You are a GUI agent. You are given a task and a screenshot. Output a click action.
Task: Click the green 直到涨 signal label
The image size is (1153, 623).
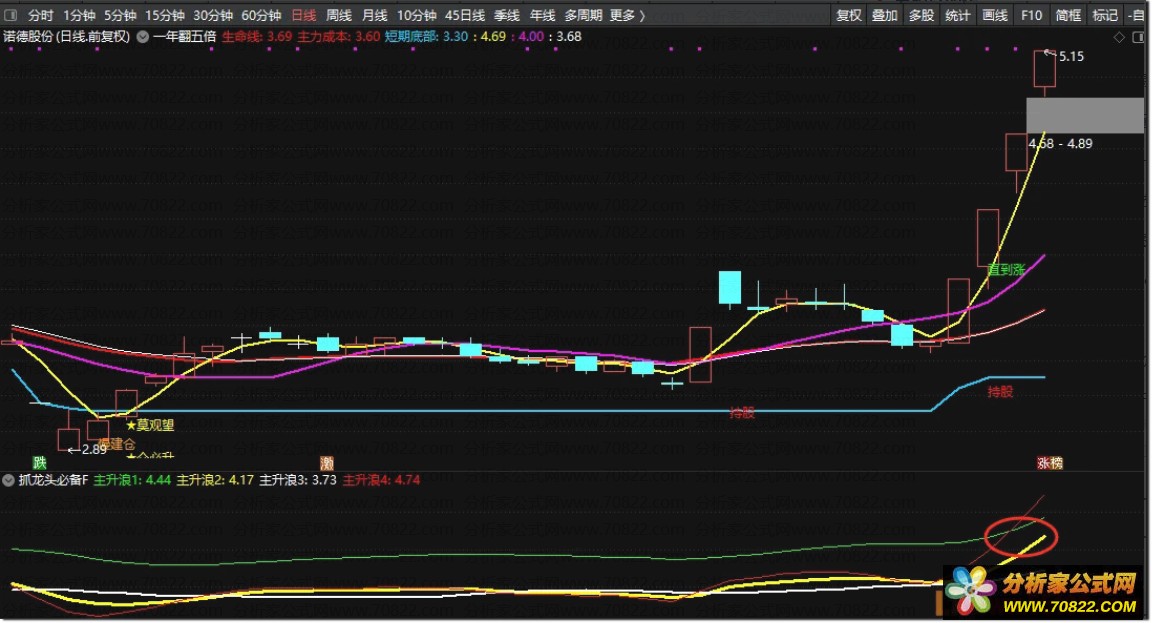click(1006, 270)
